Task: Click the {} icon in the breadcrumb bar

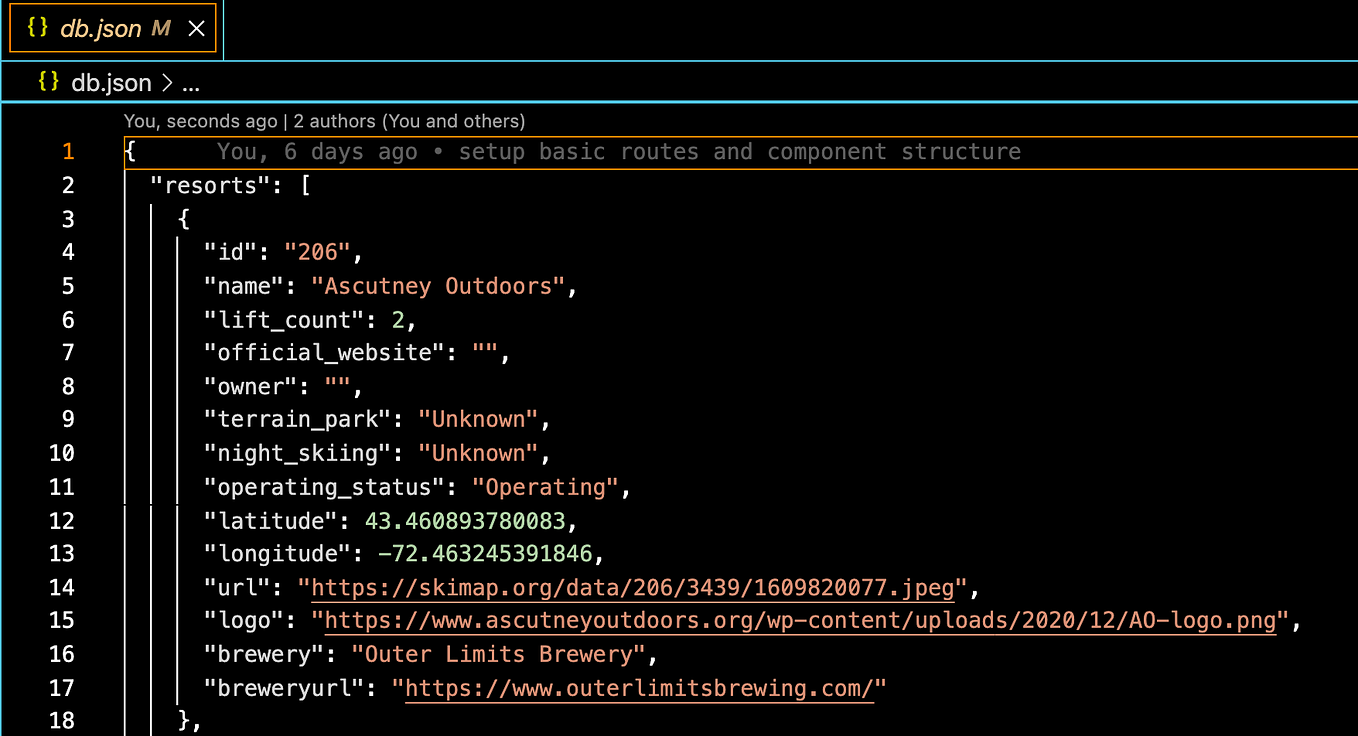Action: click(x=47, y=82)
